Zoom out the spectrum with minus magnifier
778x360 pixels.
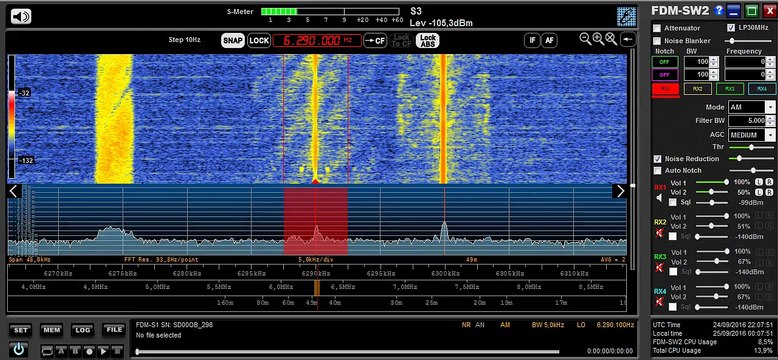(x=585, y=39)
